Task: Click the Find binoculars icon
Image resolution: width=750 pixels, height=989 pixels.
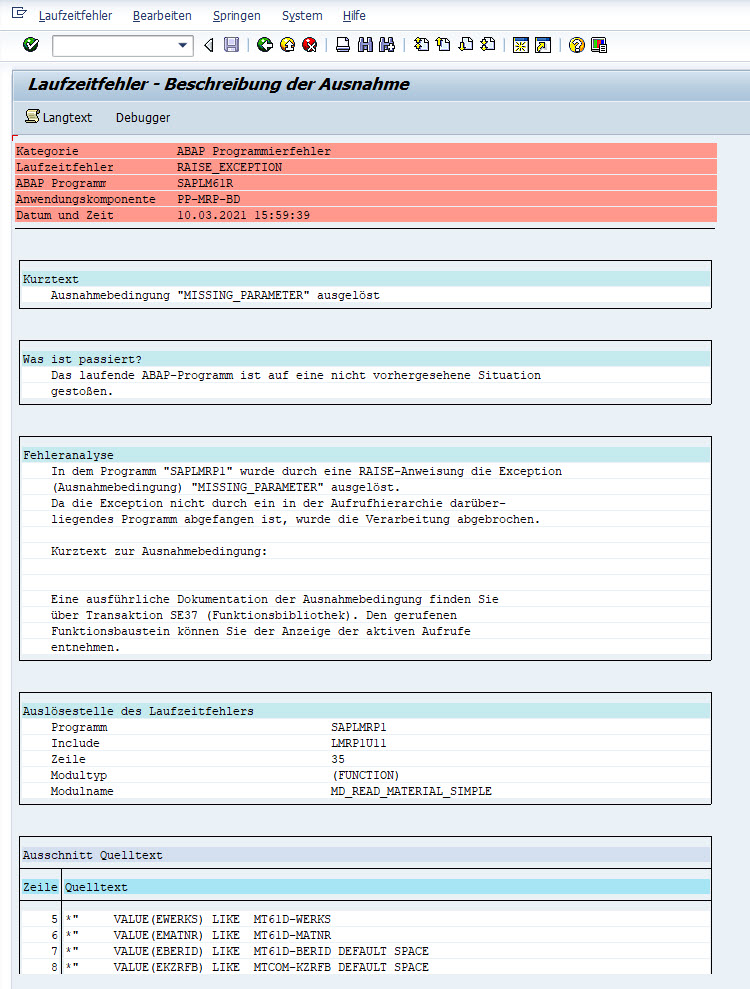Action: coord(364,45)
